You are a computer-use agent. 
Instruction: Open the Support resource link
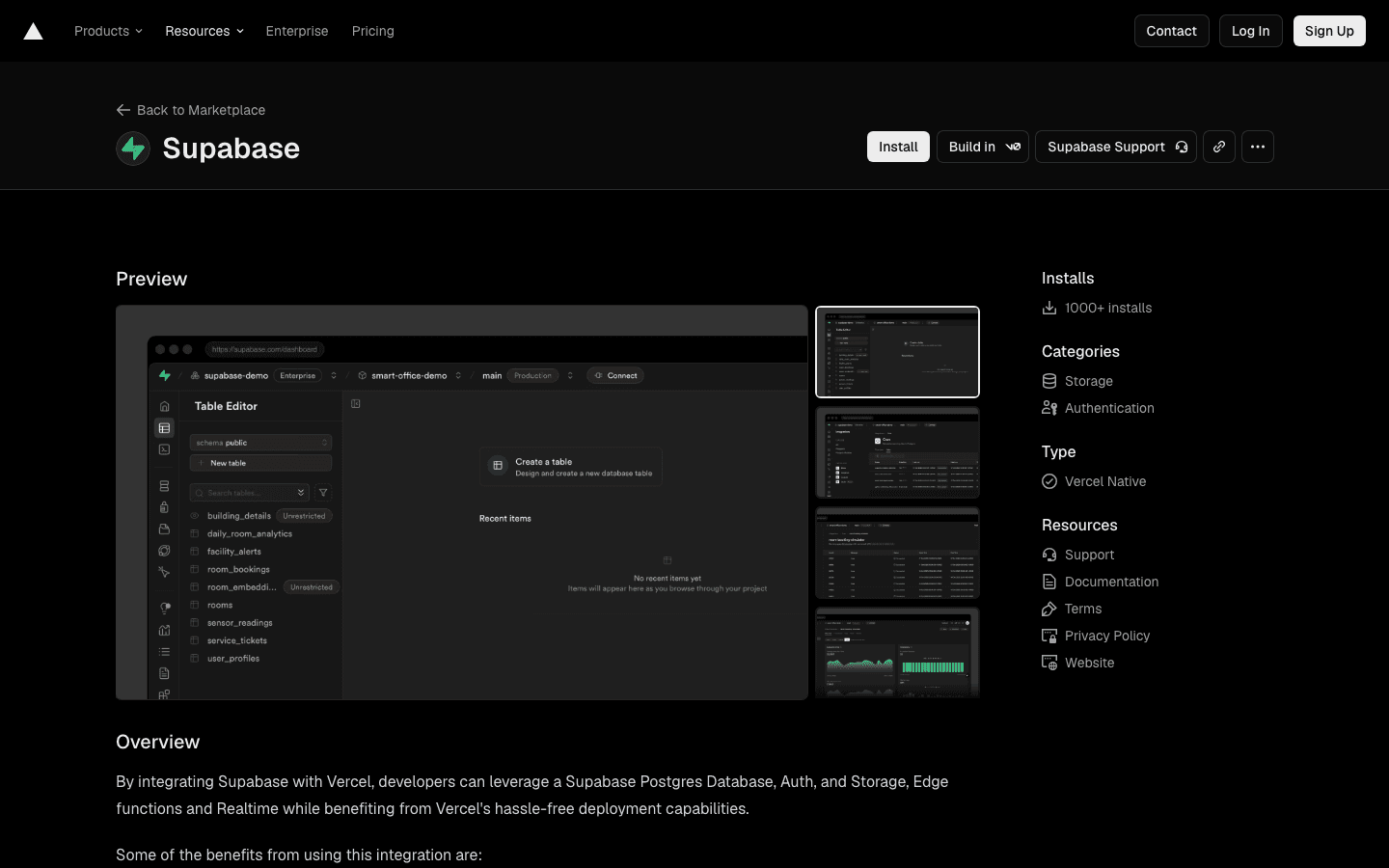[x=1077, y=555]
